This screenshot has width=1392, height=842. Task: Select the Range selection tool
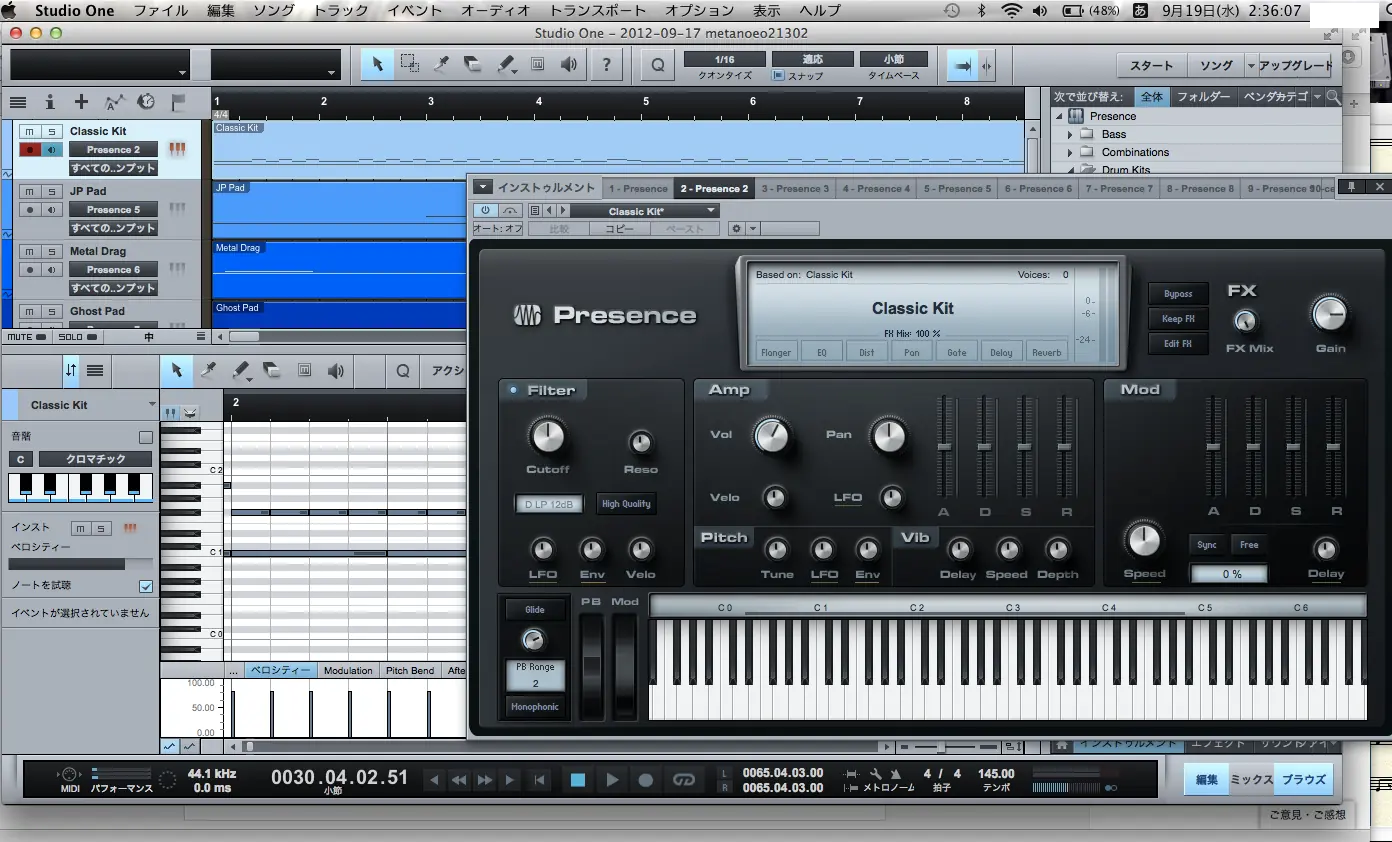[409, 65]
